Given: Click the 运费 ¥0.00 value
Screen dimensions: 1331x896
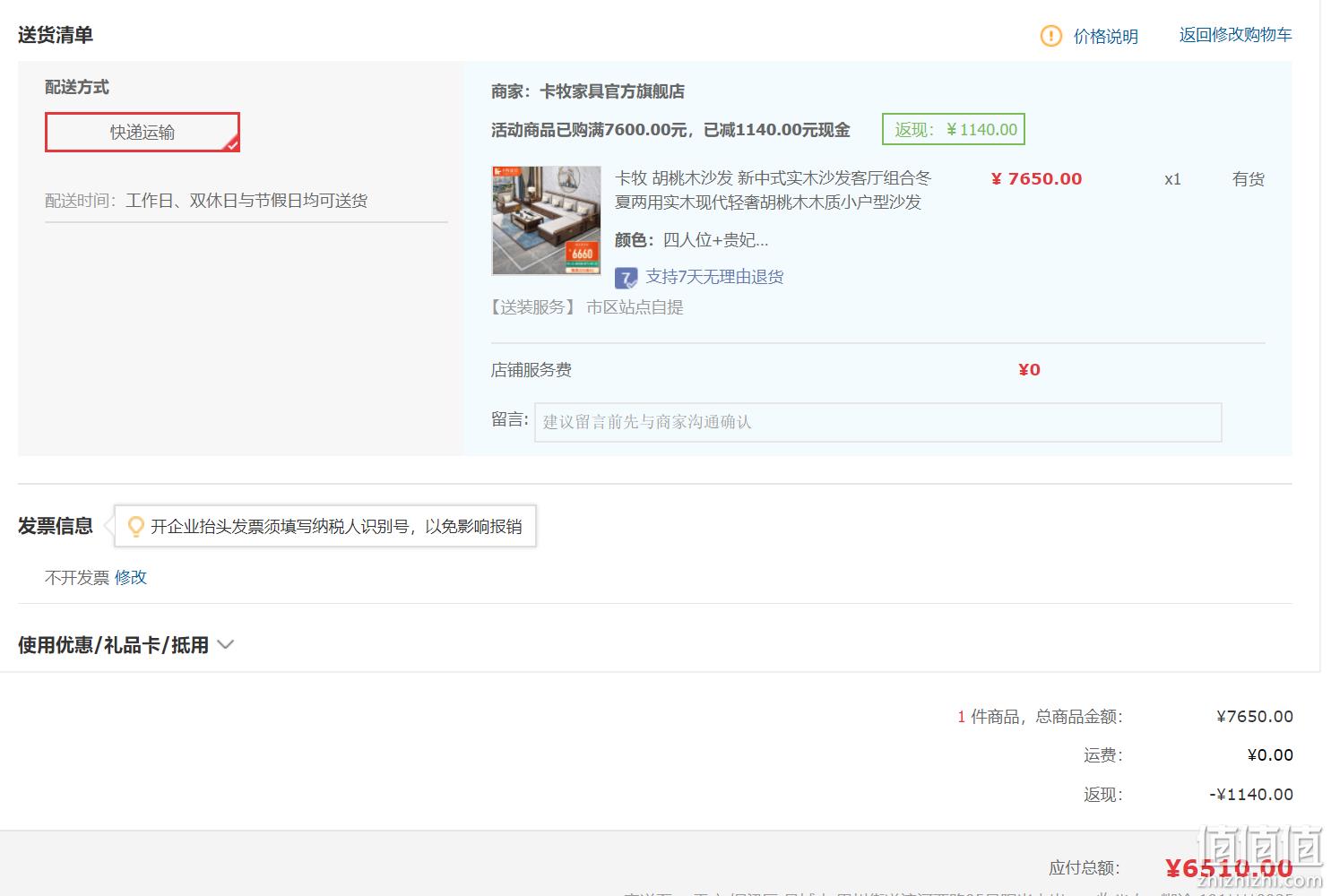Looking at the screenshot, I should [x=1270, y=755].
